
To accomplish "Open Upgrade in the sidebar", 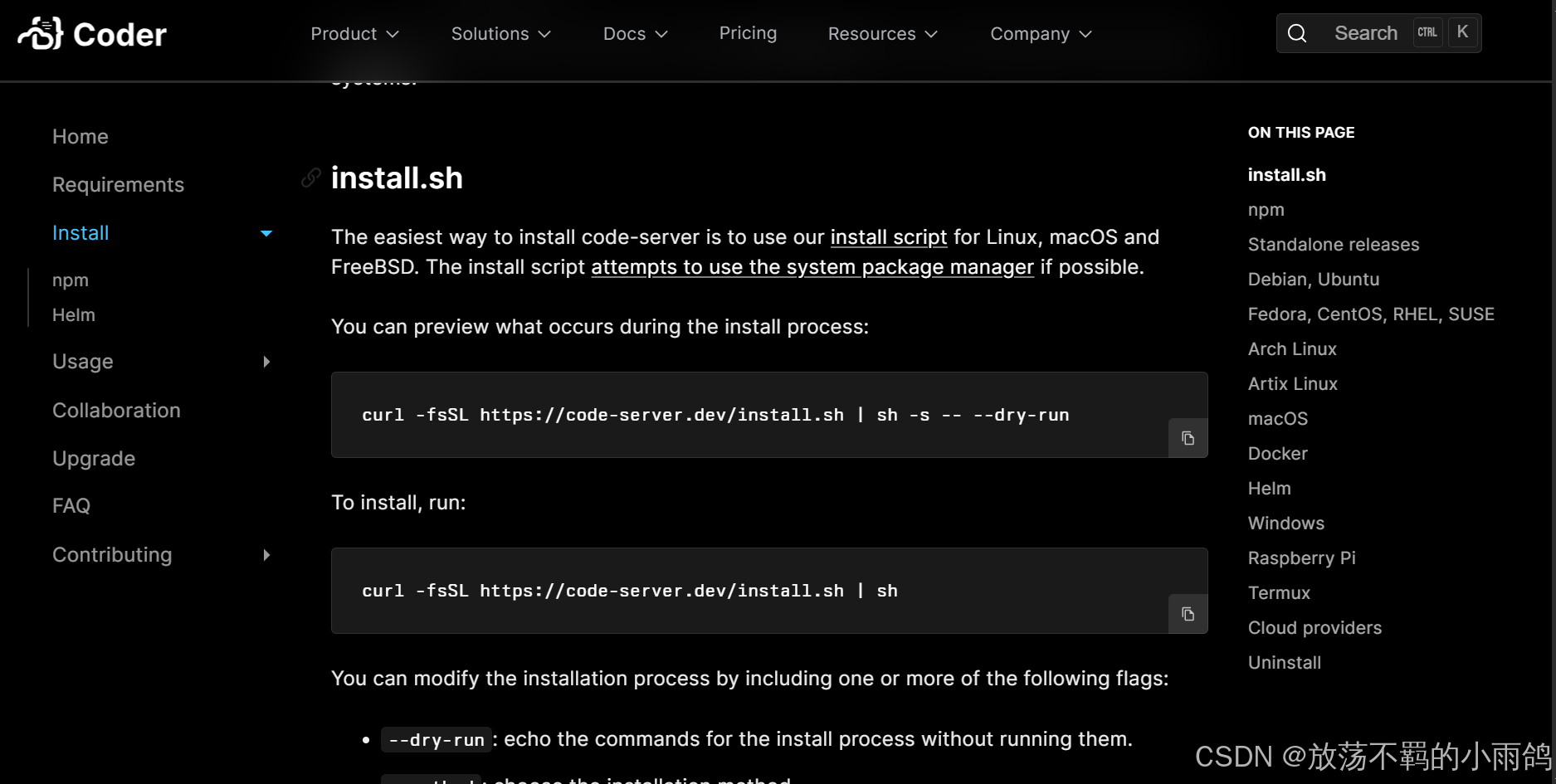I will click(94, 459).
